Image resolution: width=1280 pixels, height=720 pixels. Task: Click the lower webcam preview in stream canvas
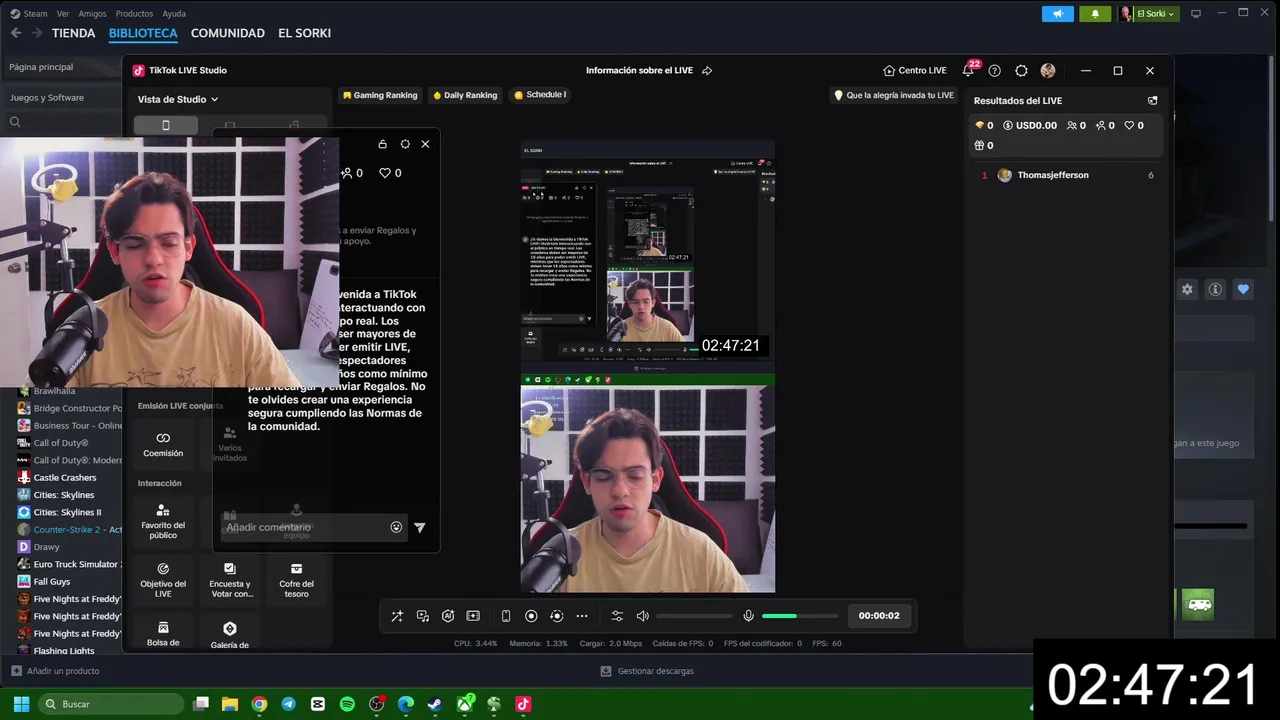coord(648,489)
